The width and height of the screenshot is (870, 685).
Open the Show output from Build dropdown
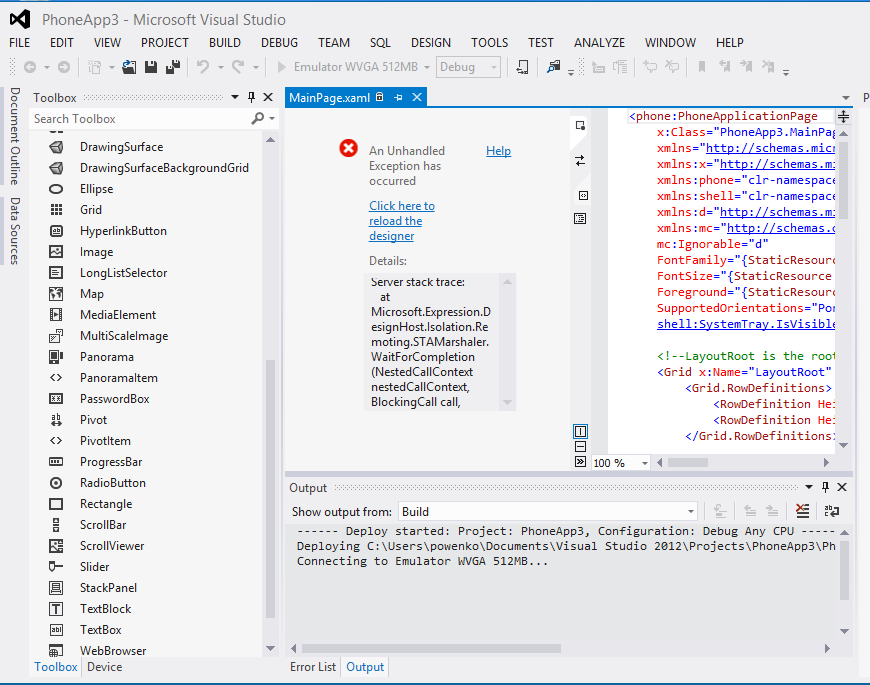(x=690, y=511)
